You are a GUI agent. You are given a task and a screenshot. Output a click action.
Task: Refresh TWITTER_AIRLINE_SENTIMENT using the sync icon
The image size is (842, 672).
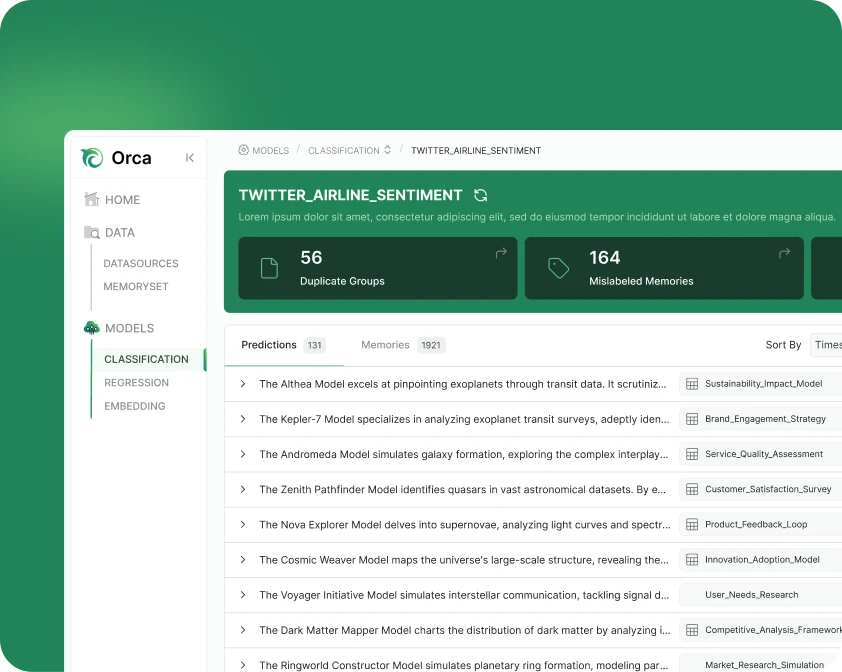point(481,195)
